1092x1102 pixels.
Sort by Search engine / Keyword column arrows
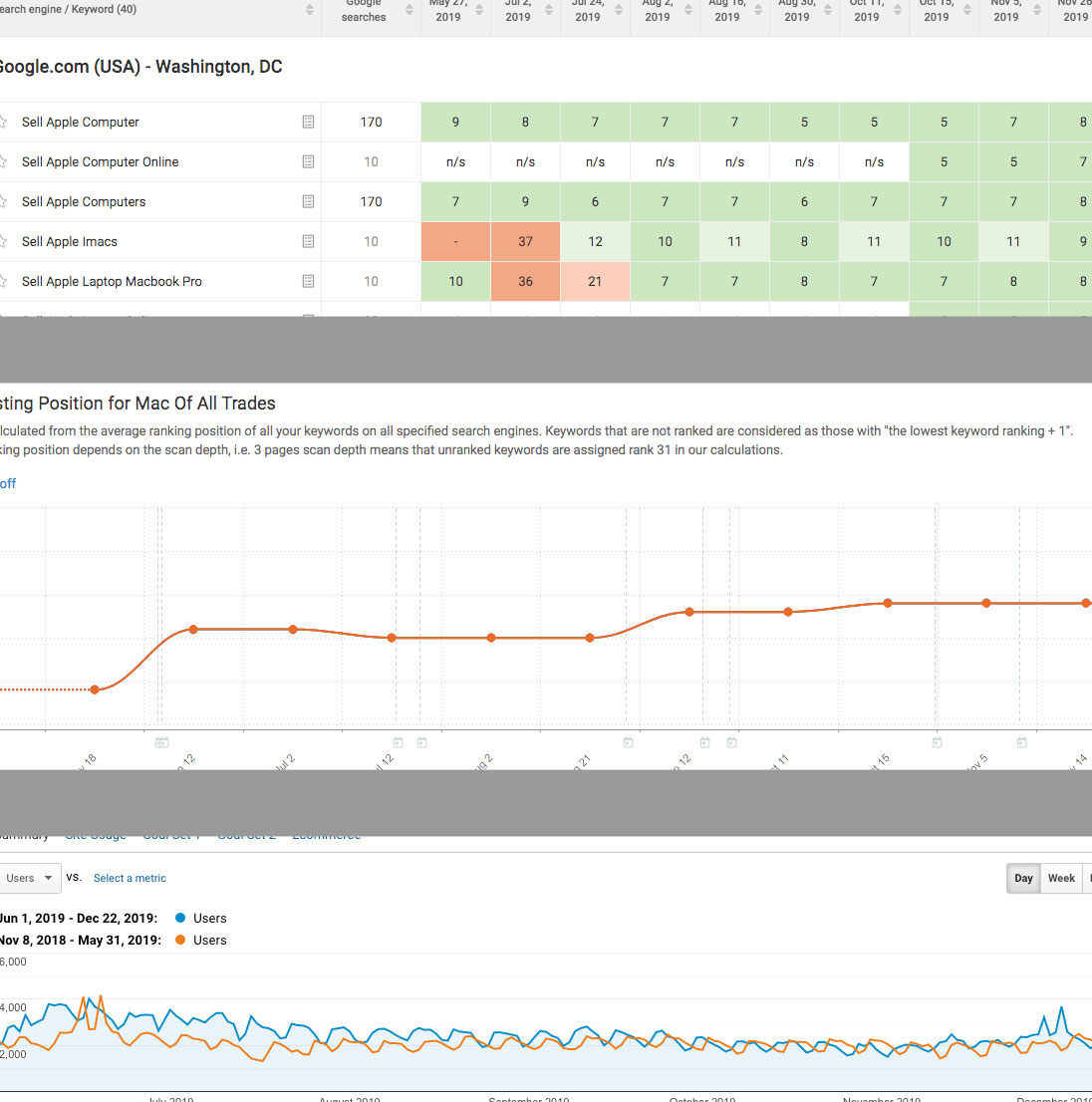pyautogui.click(x=309, y=10)
